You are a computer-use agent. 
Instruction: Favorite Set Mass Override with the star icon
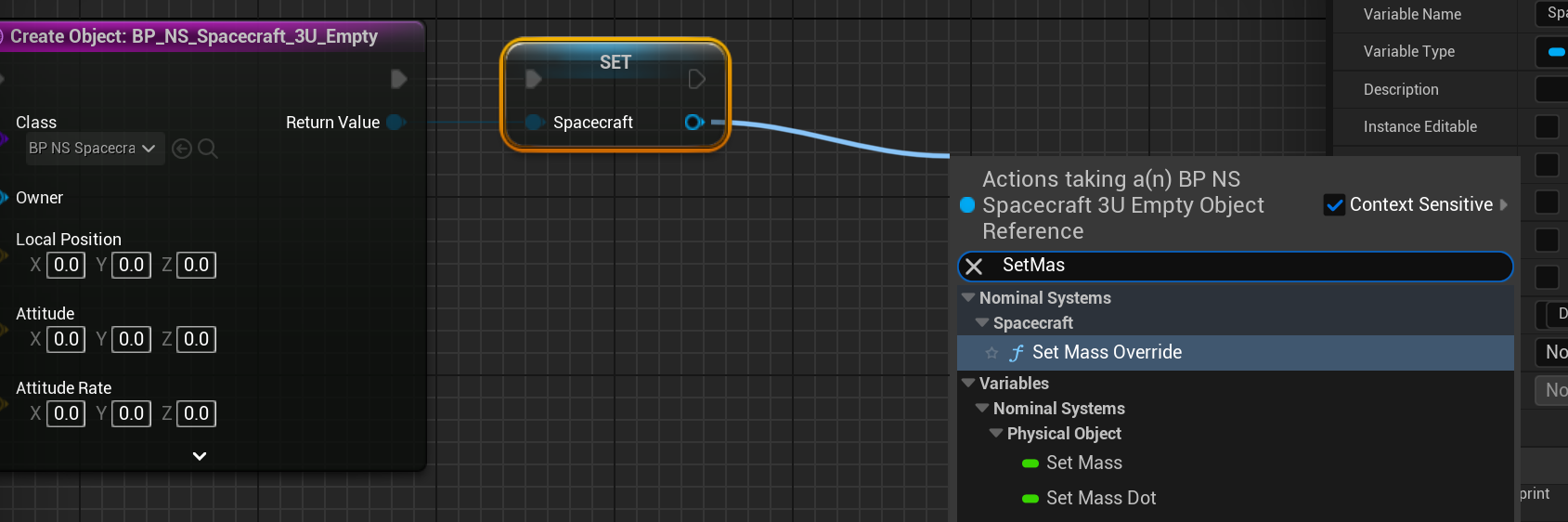pyautogui.click(x=991, y=353)
